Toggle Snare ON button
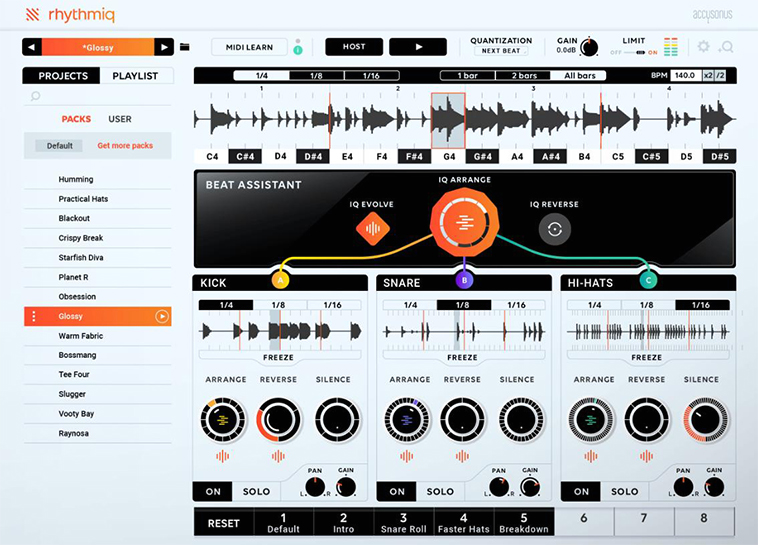The image size is (758, 545). (397, 491)
